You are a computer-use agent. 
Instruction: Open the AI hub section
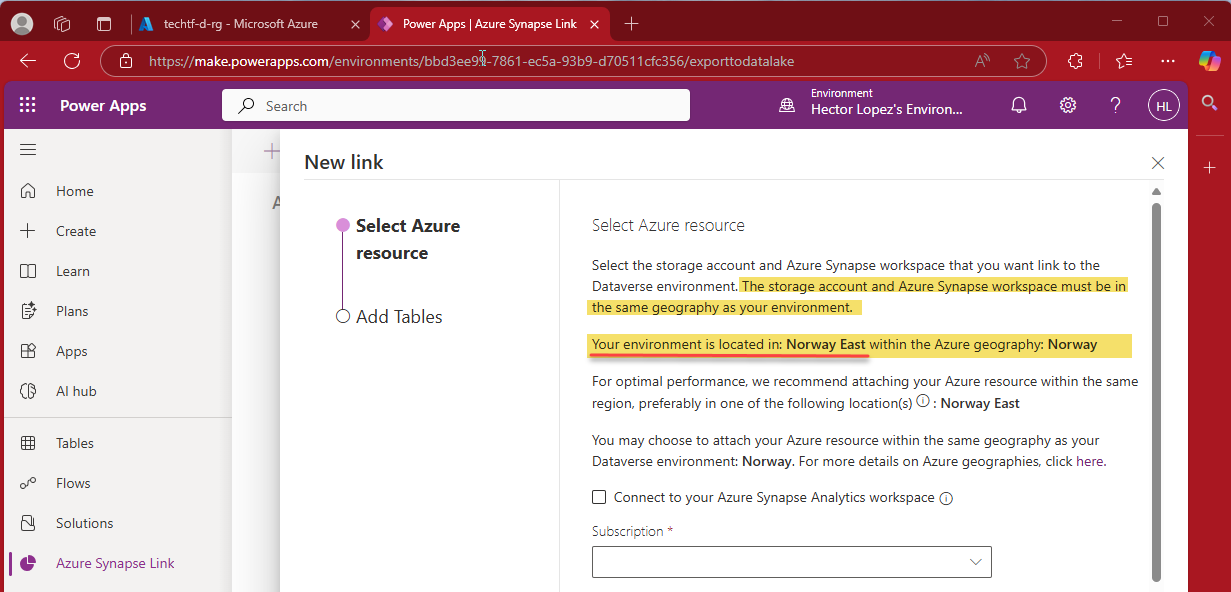[74, 390]
